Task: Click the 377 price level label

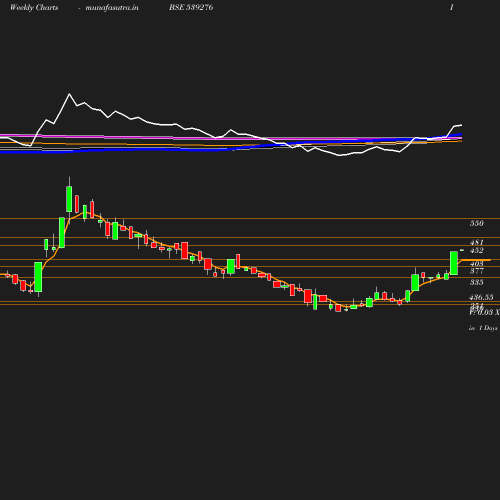Action: (x=477, y=271)
